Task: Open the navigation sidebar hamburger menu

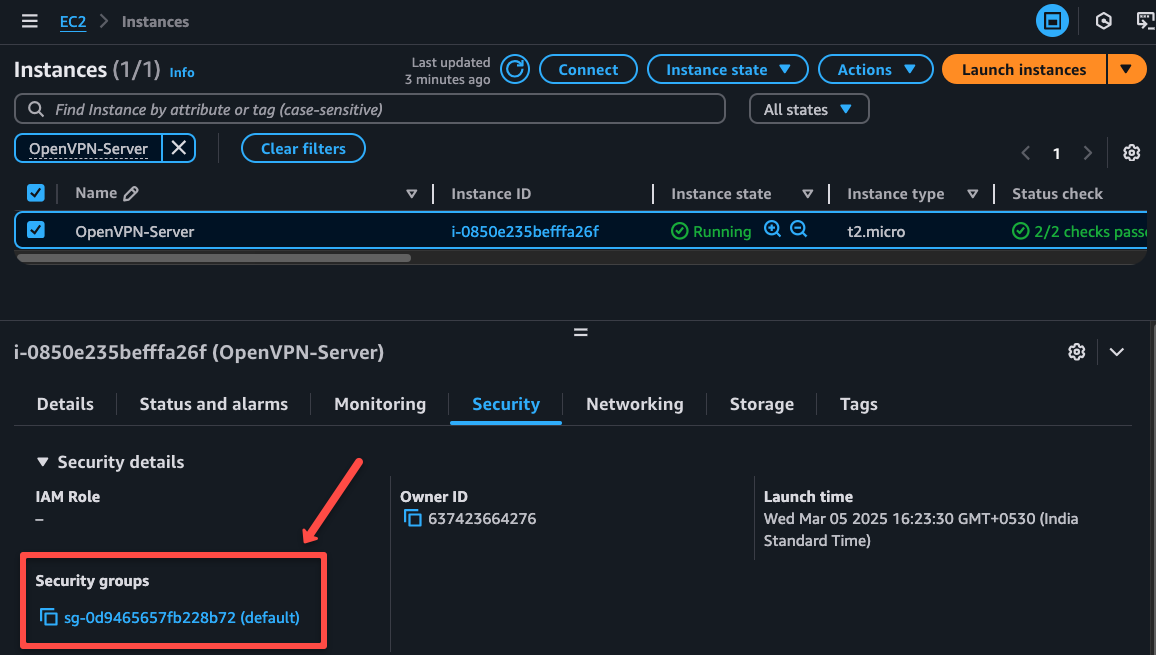Action: [x=29, y=20]
